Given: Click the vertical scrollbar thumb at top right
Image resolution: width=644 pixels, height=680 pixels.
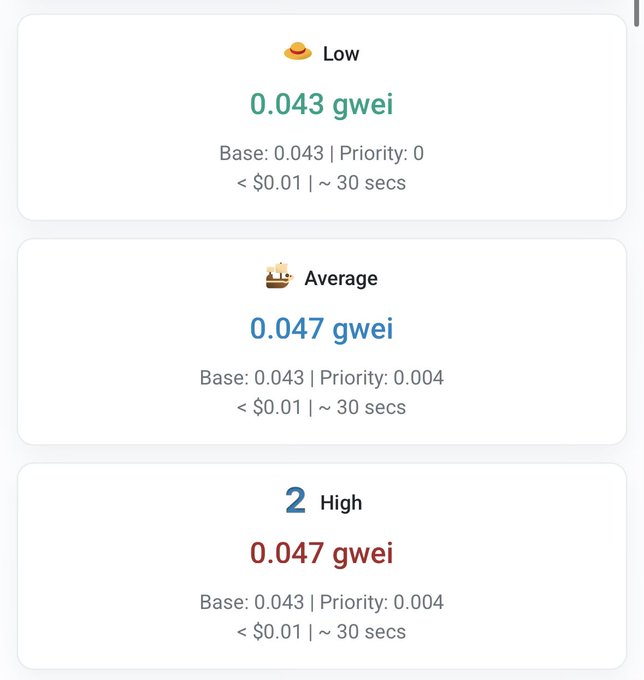Looking at the screenshot, I should 637,6.
